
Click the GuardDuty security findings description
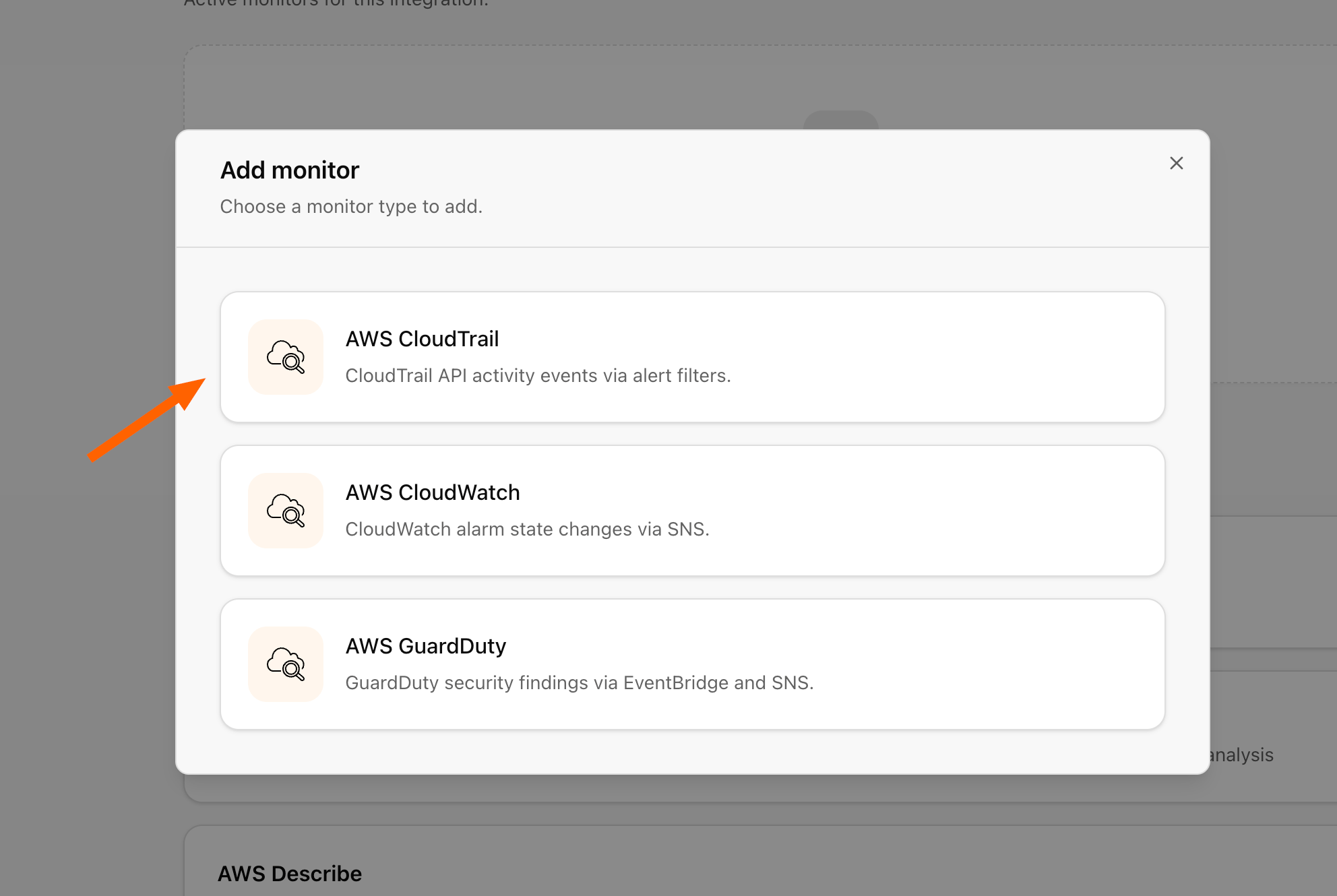pyautogui.click(x=580, y=682)
